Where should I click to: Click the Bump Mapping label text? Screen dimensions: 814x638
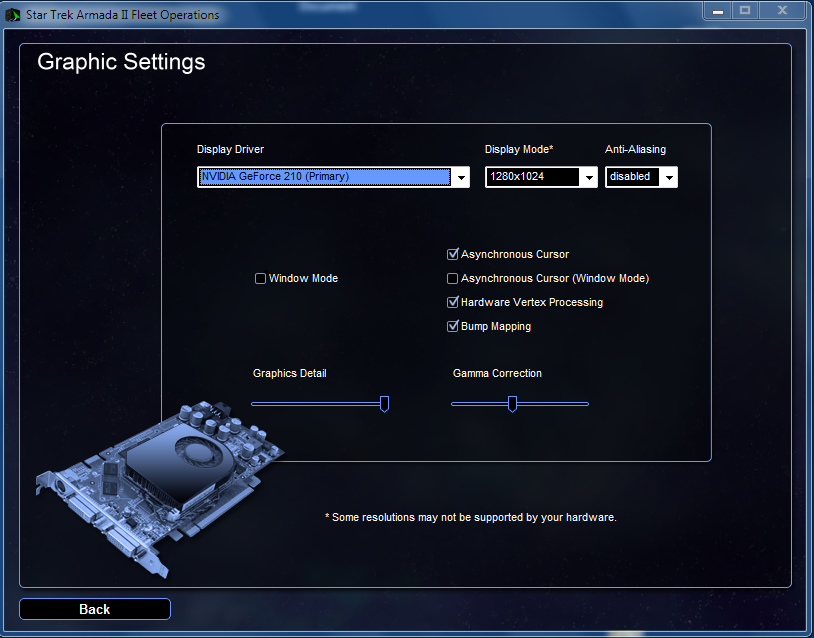click(x=496, y=327)
